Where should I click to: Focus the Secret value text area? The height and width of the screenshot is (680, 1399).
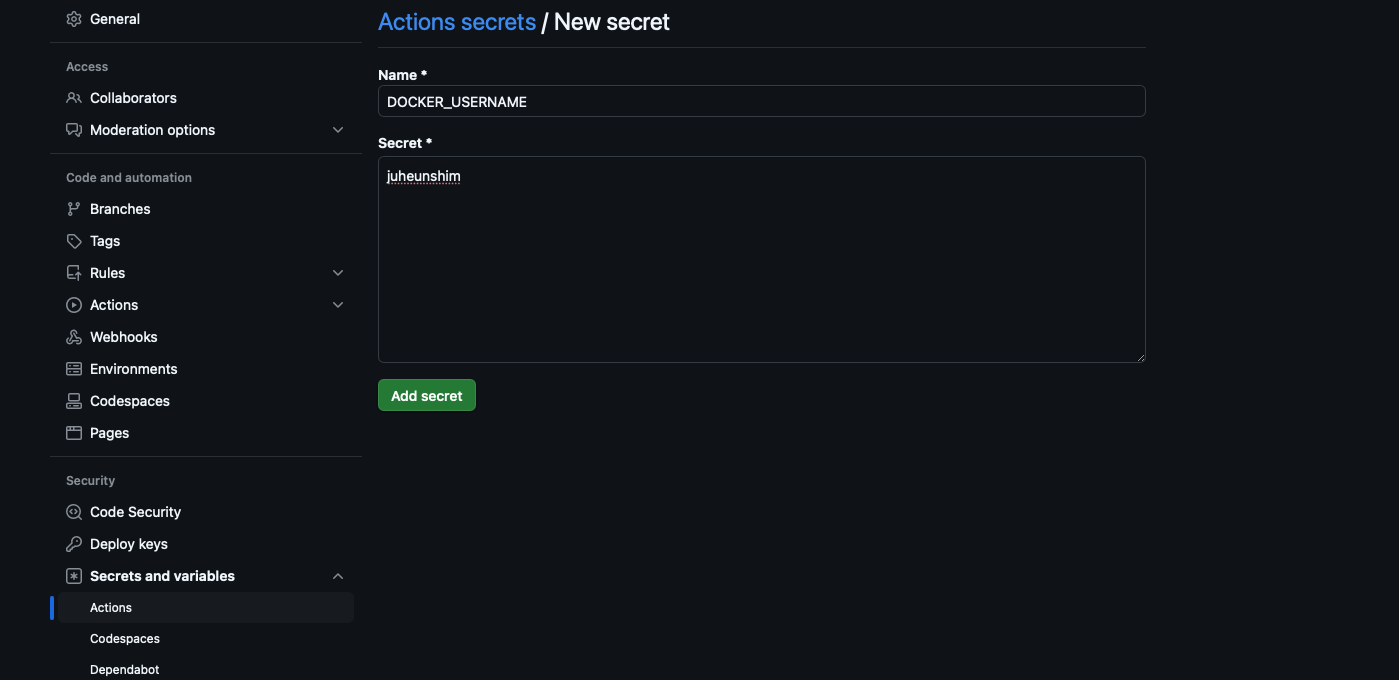[761, 259]
